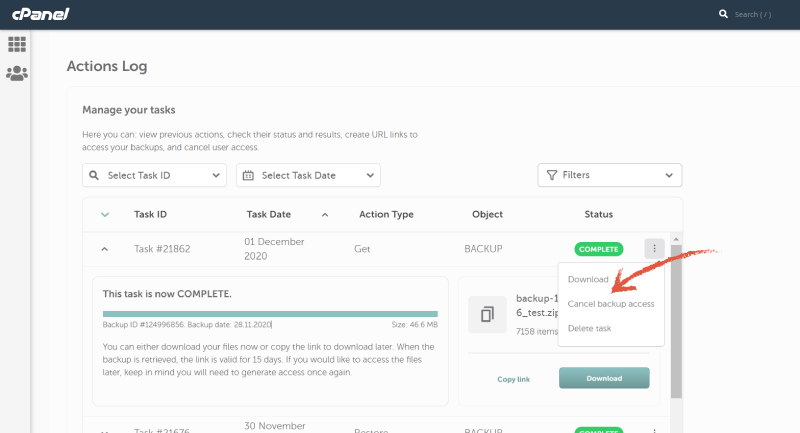The width and height of the screenshot is (800, 433).
Task: Open the Select Task ID dropdown
Action: coord(154,175)
